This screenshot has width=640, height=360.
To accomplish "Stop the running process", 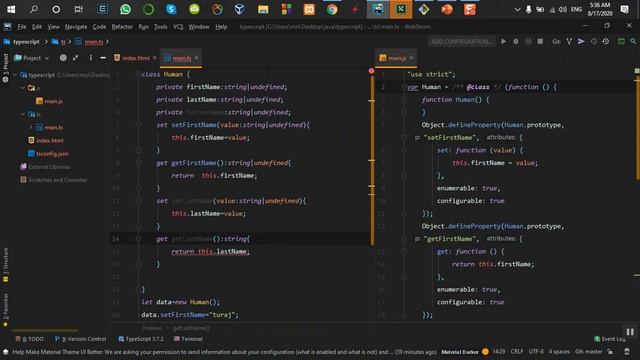I will point(540,42).
